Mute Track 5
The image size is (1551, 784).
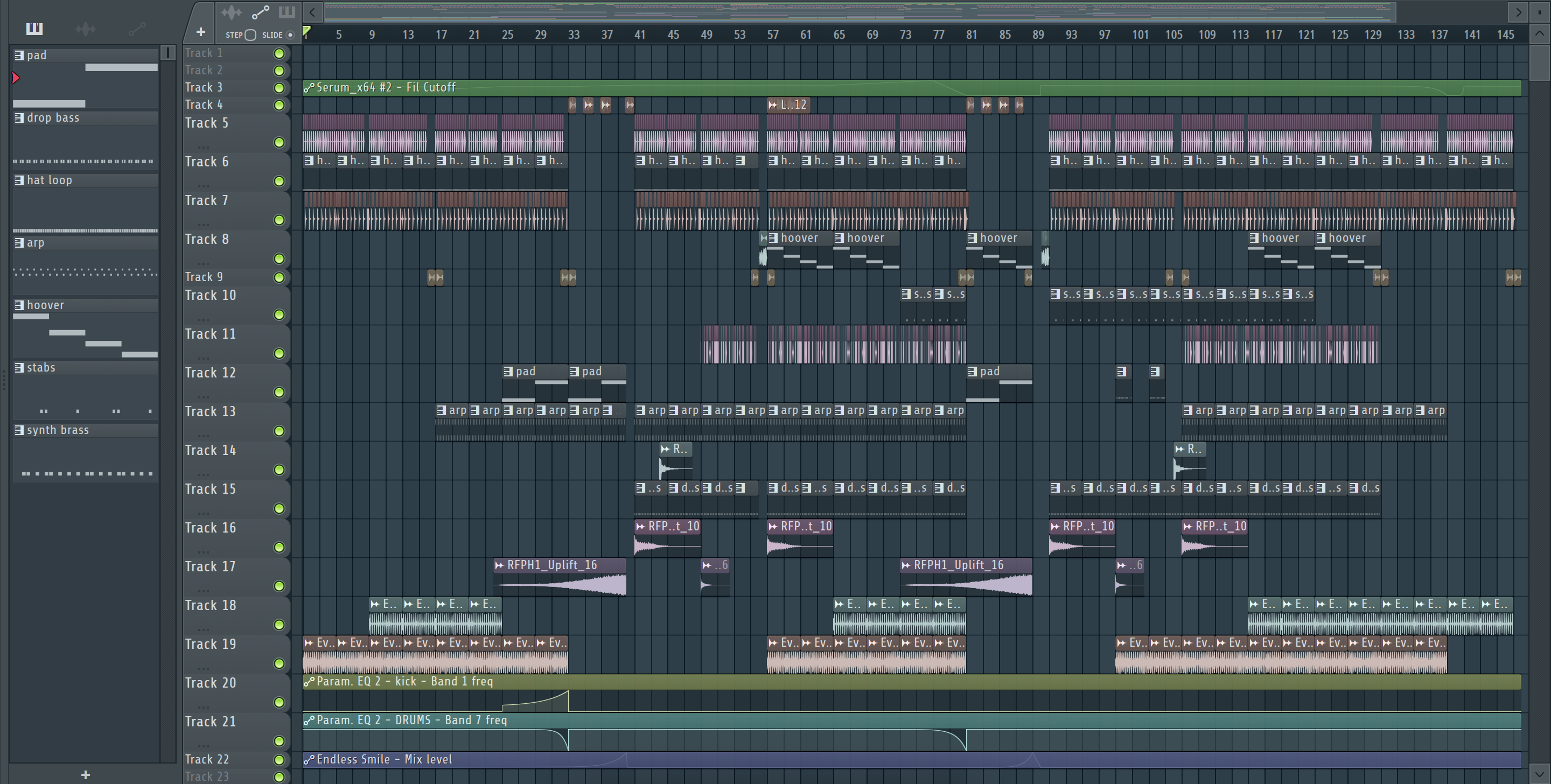tap(280, 143)
